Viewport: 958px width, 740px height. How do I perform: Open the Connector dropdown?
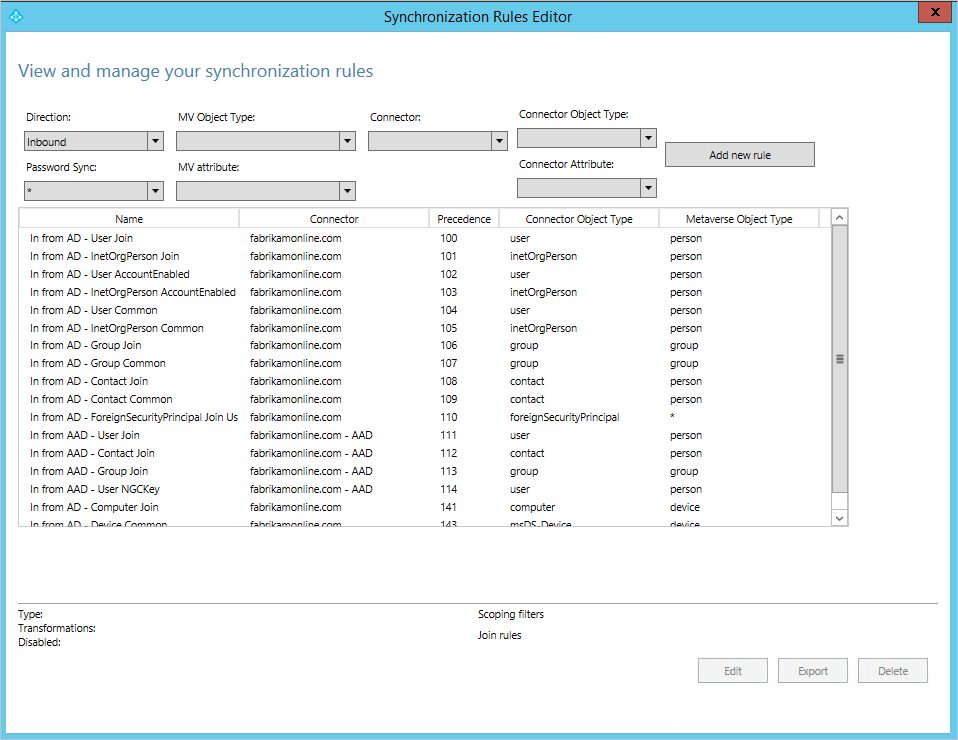coord(498,140)
